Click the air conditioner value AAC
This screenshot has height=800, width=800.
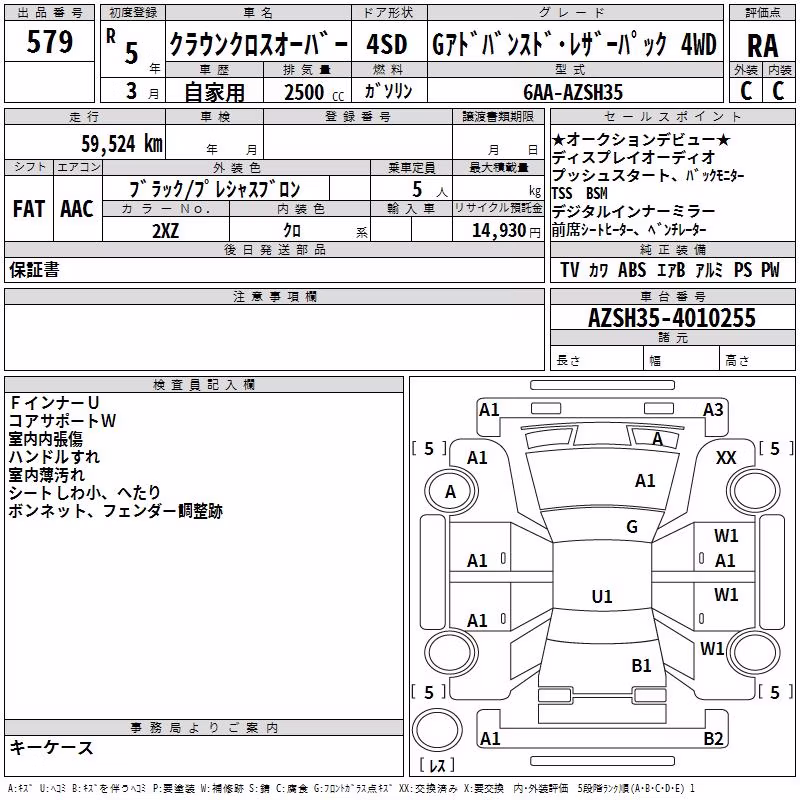point(77,209)
